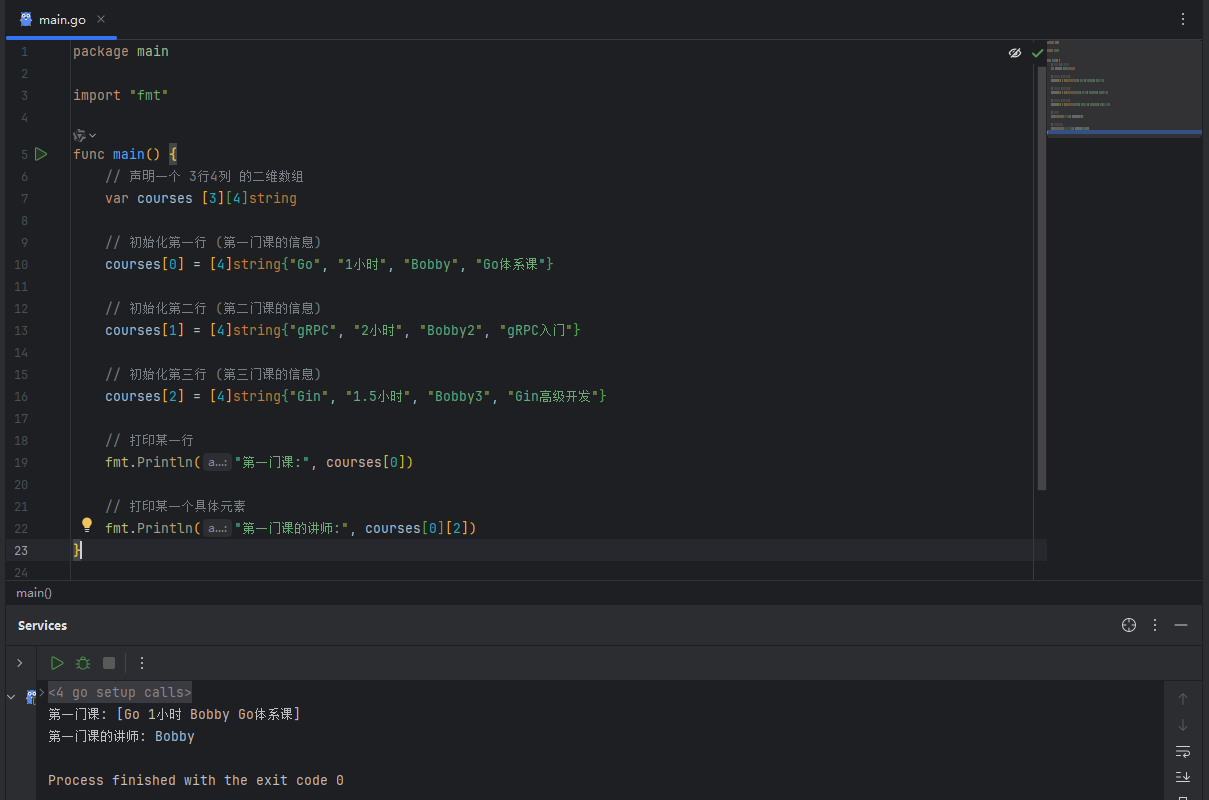Click the Go gopher icon on main.go tab

point(26,19)
